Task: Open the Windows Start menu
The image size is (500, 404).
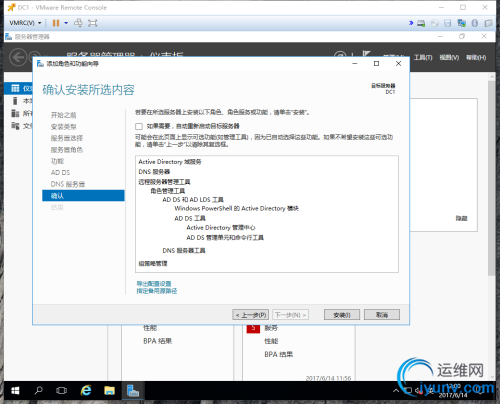Action: [x=15, y=390]
